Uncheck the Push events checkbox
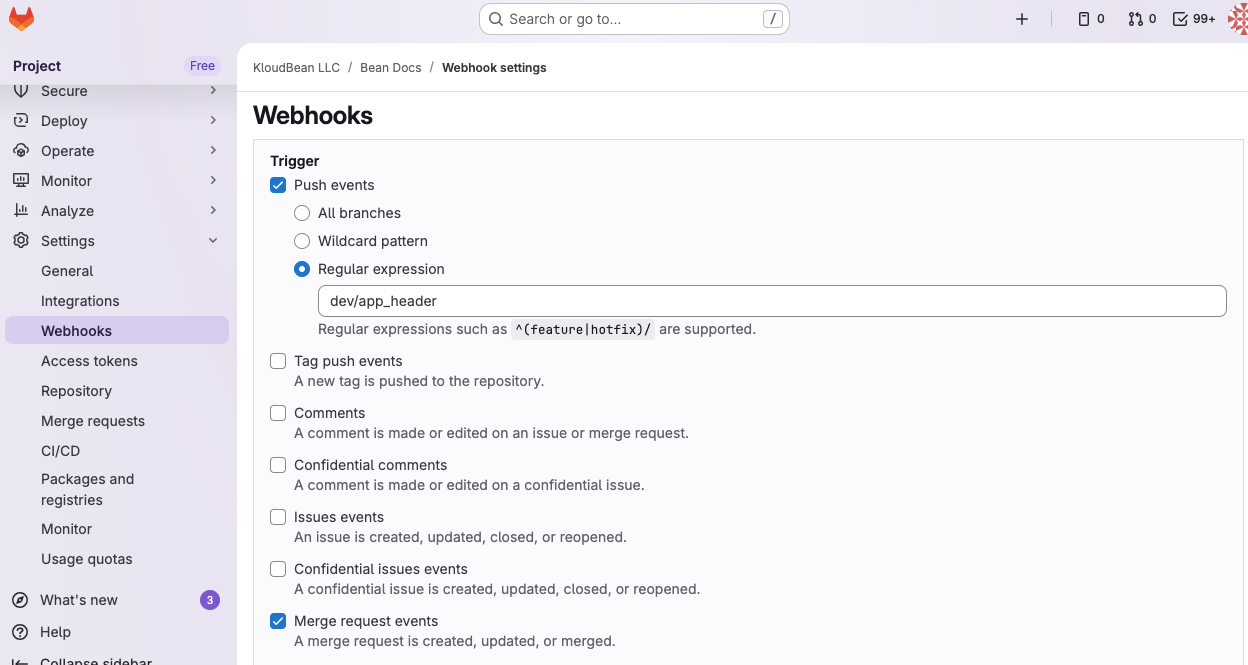Screen dimensions: 1248x665 (278, 185)
